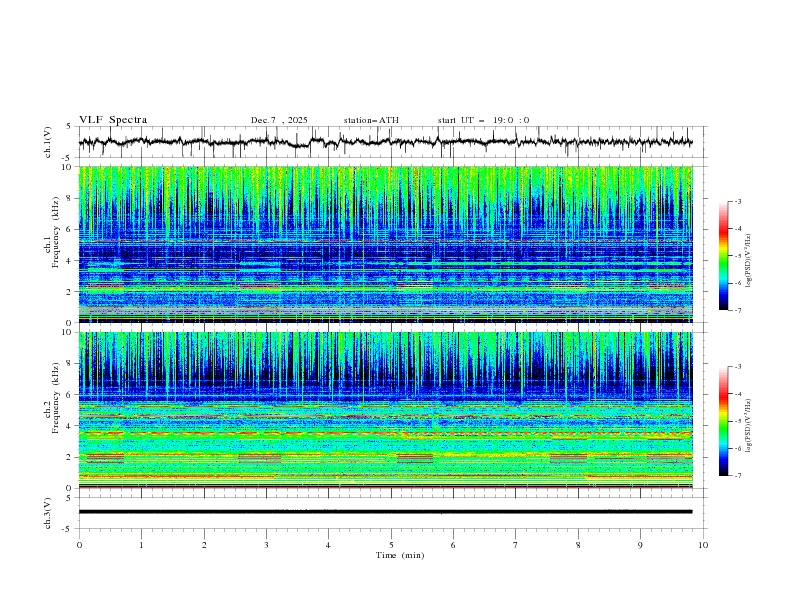Click the 'ch.3(V)' waveform axis label
792x612 pixels.
[x=48, y=513]
